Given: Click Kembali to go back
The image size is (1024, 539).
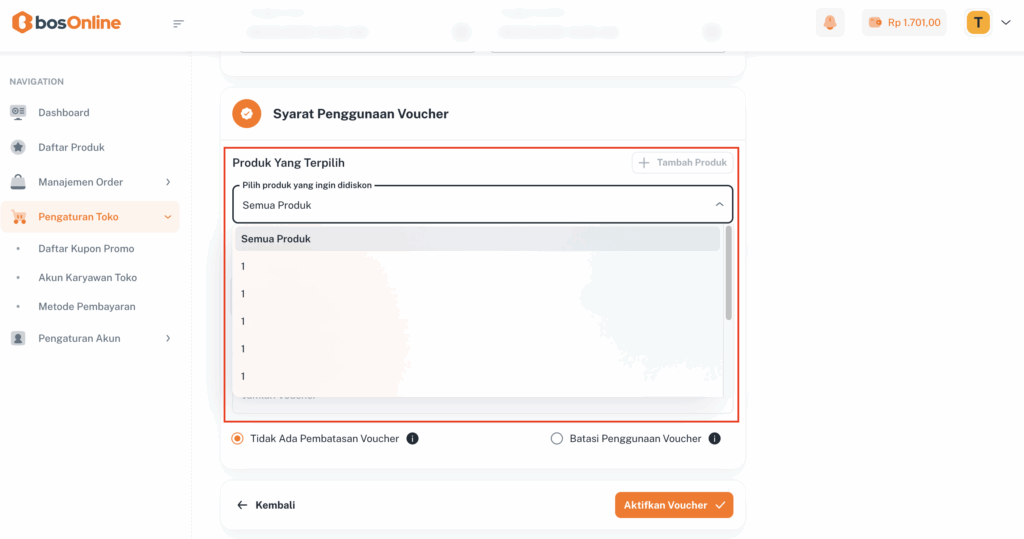Looking at the screenshot, I should pyautogui.click(x=266, y=505).
